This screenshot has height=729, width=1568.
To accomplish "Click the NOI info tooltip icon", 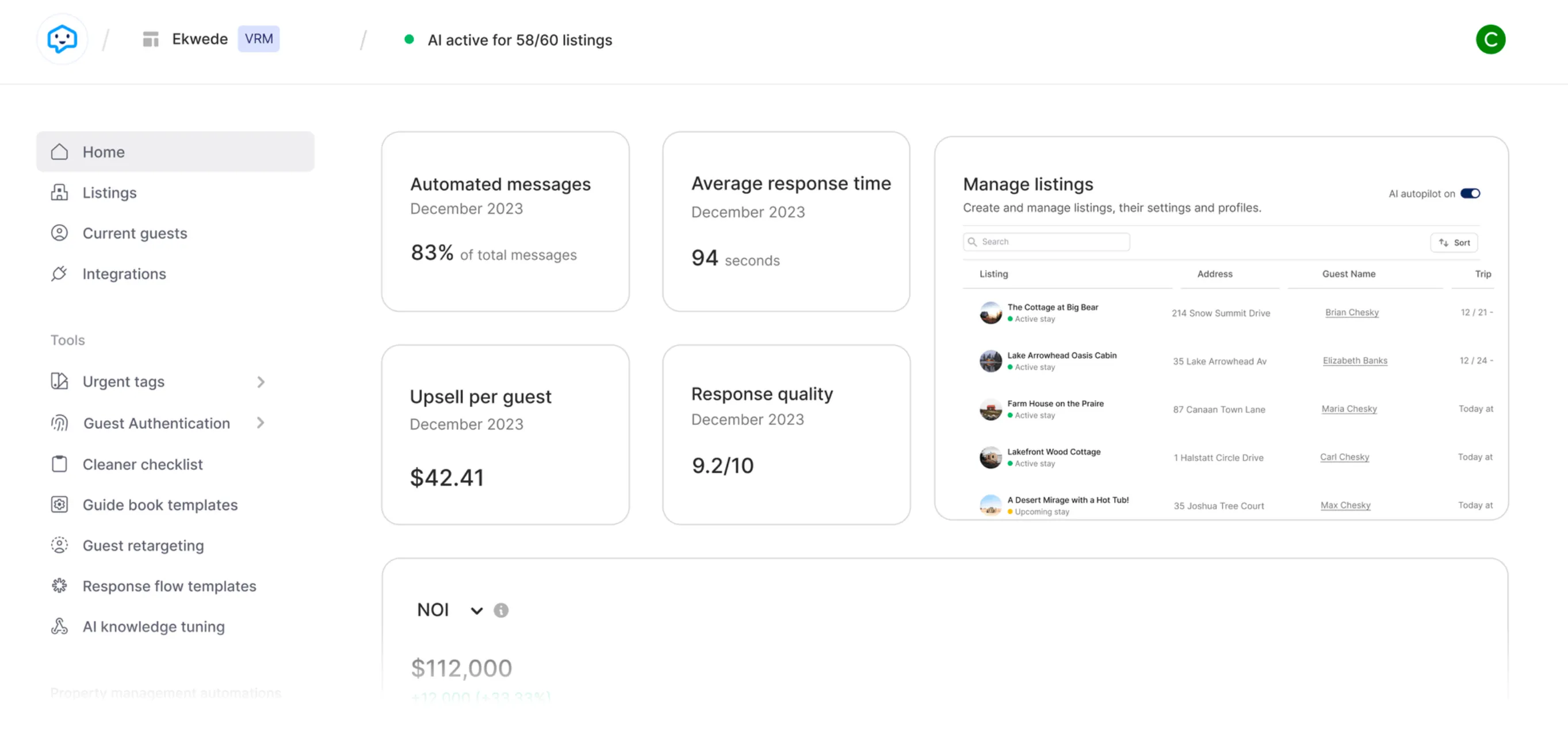I will coord(501,610).
